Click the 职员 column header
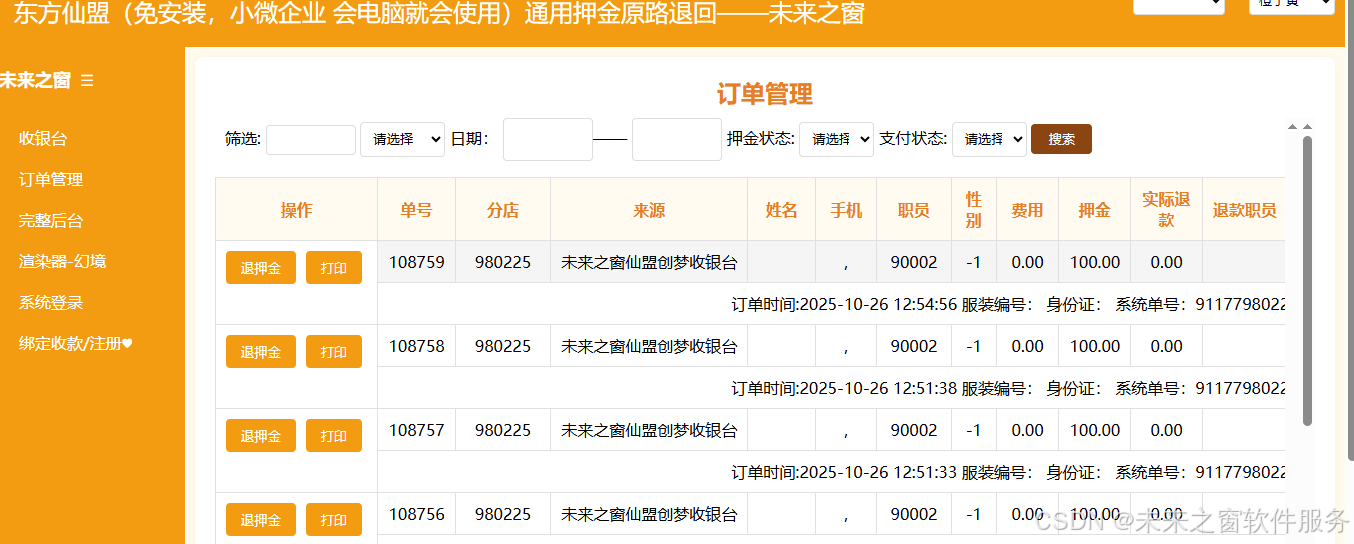This screenshot has width=1354, height=544. (x=914, y=210)
